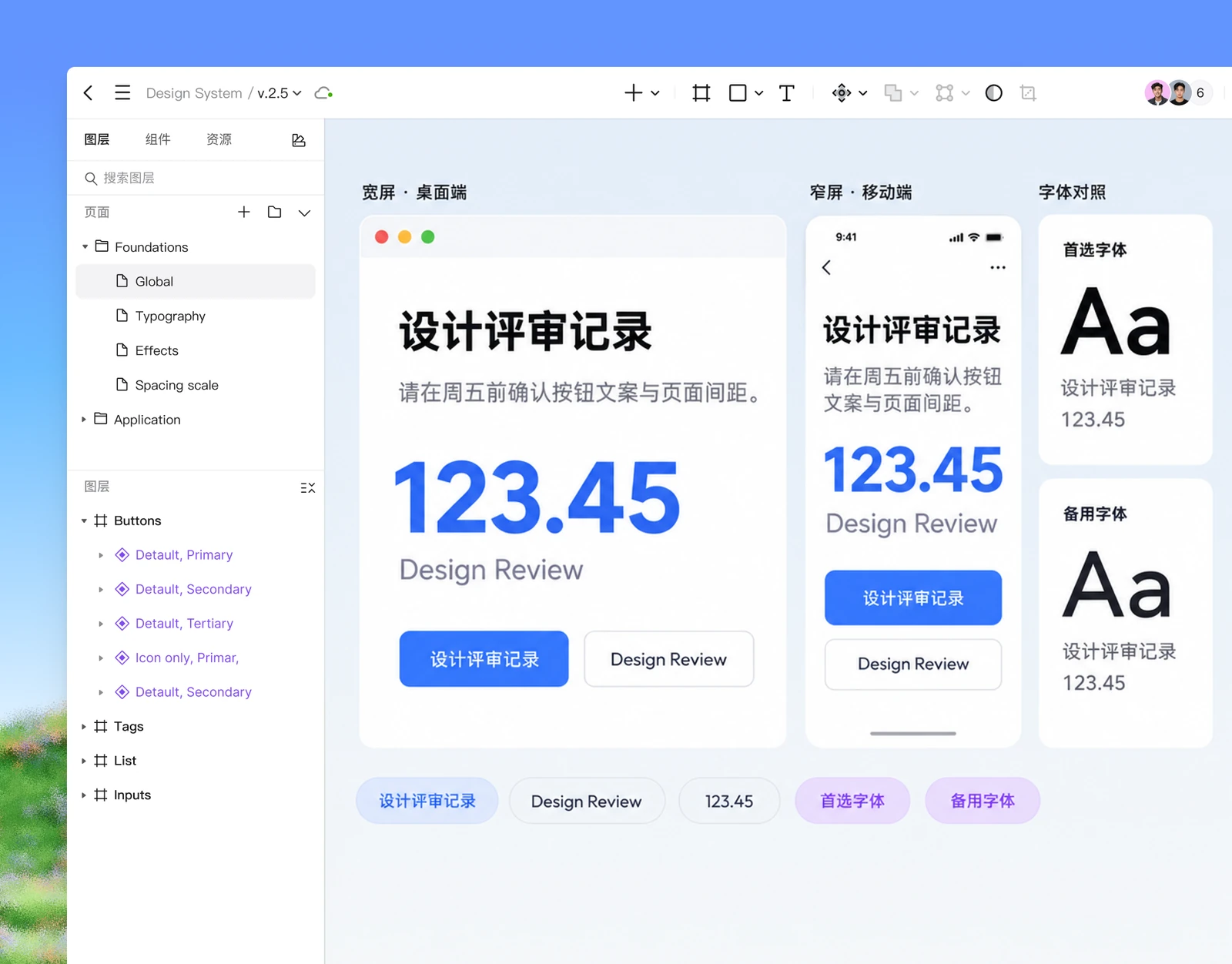
Task: Switch to the 图层 tab
Action: click(97, 139)
